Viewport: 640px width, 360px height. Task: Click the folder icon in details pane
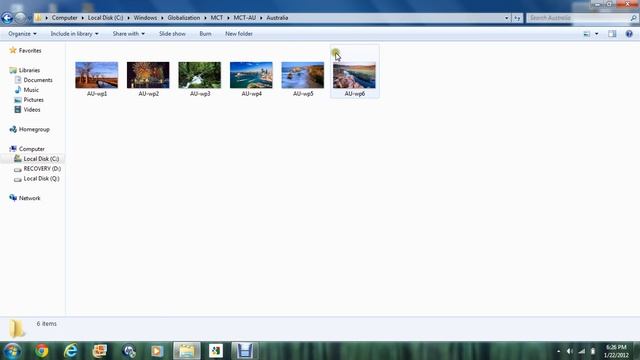coord(17,328)
